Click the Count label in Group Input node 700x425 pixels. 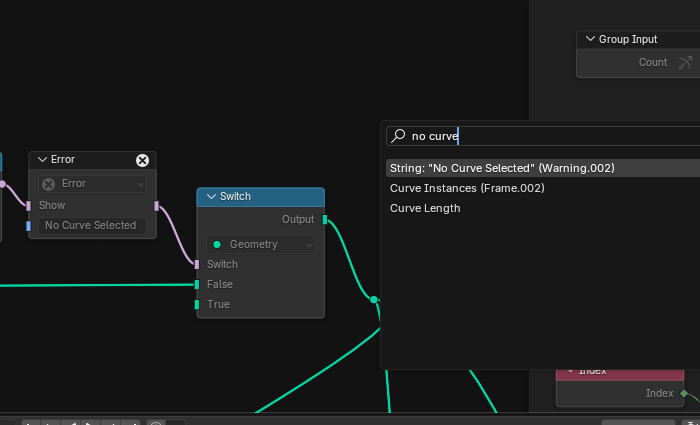coord(653,62)
